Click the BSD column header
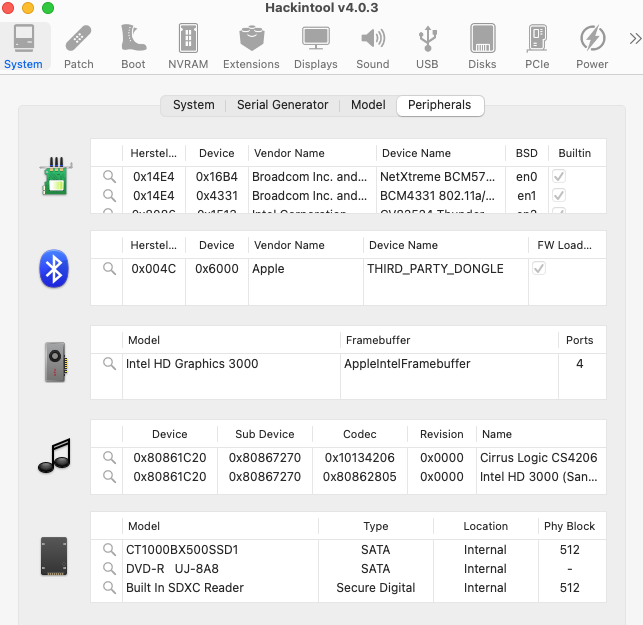The height and width of the screenshot is (625, 643). (527, 153)
